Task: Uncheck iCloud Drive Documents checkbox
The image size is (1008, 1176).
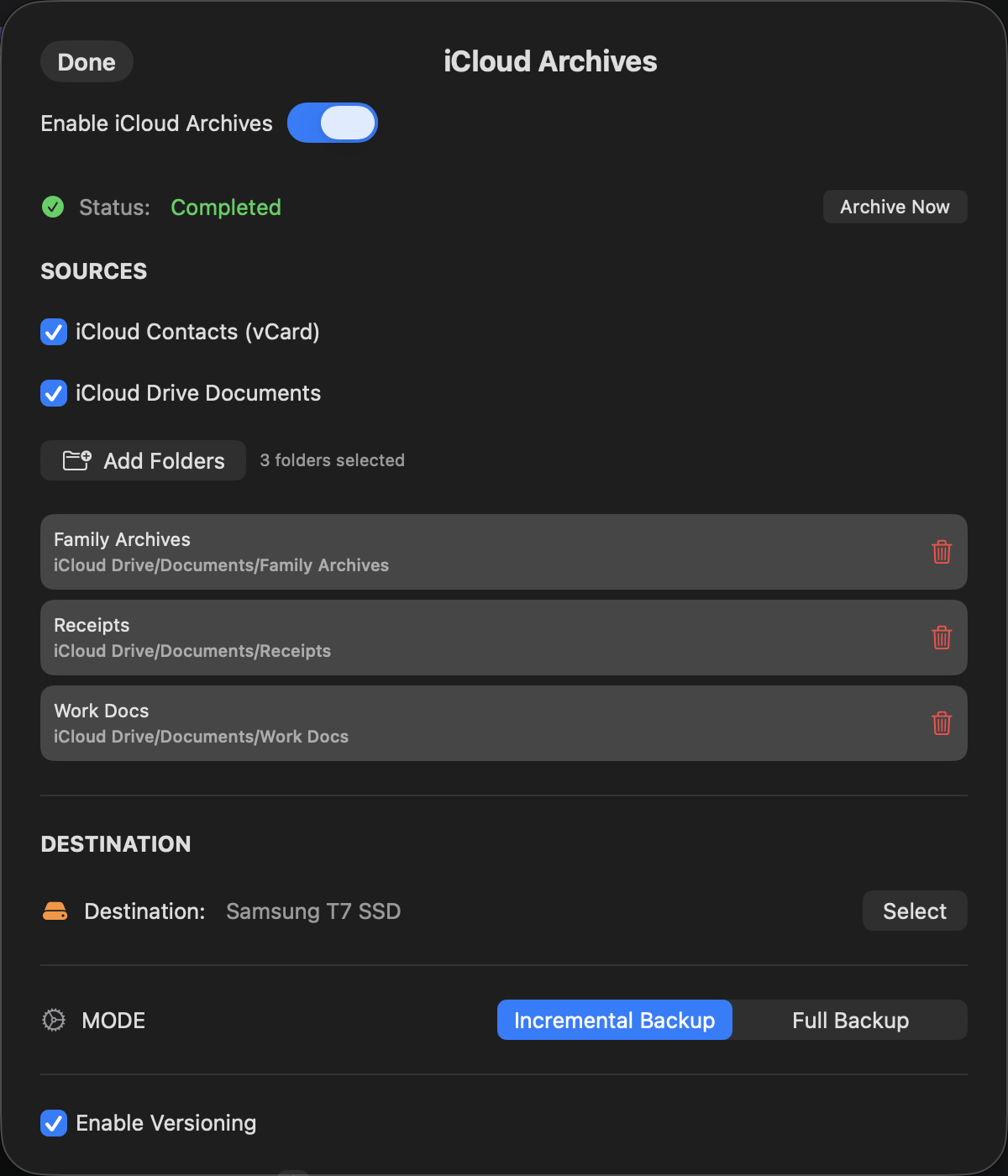Action: pyautogui.click(x=54, y=393)
